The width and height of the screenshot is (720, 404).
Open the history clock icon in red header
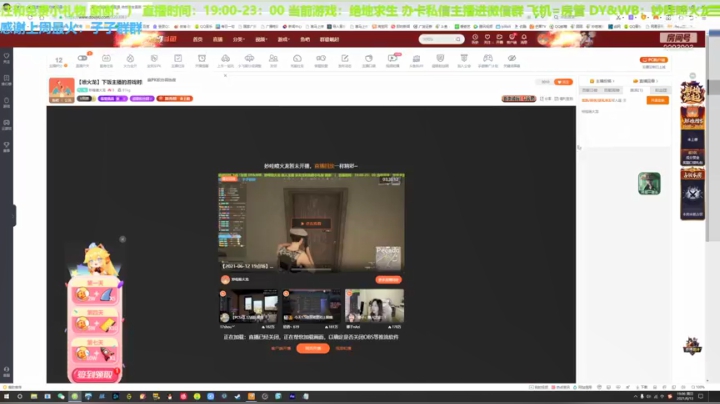[475, 38]
